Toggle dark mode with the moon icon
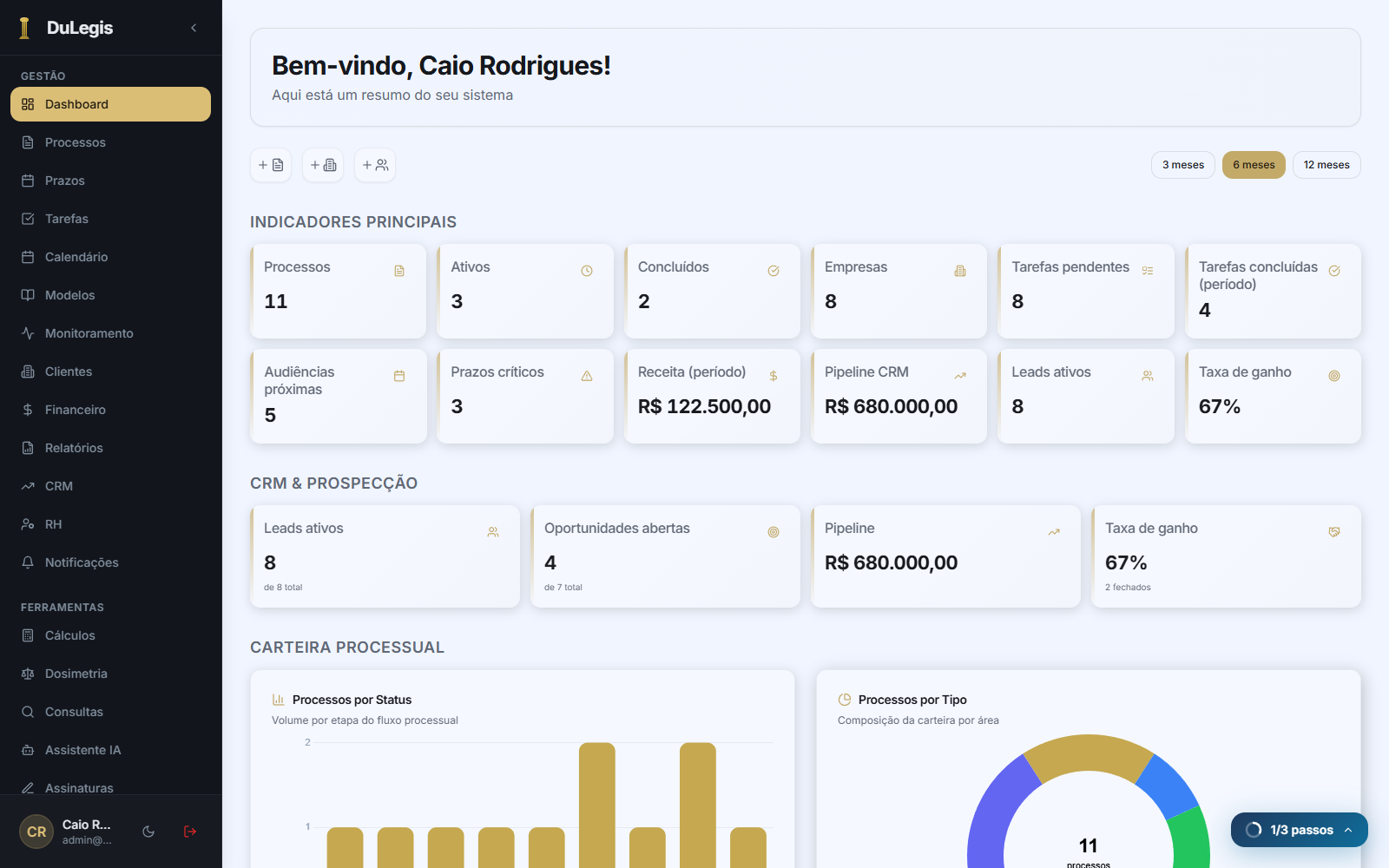The height and width of the screenshot is (868, 1389). [148, 832]
